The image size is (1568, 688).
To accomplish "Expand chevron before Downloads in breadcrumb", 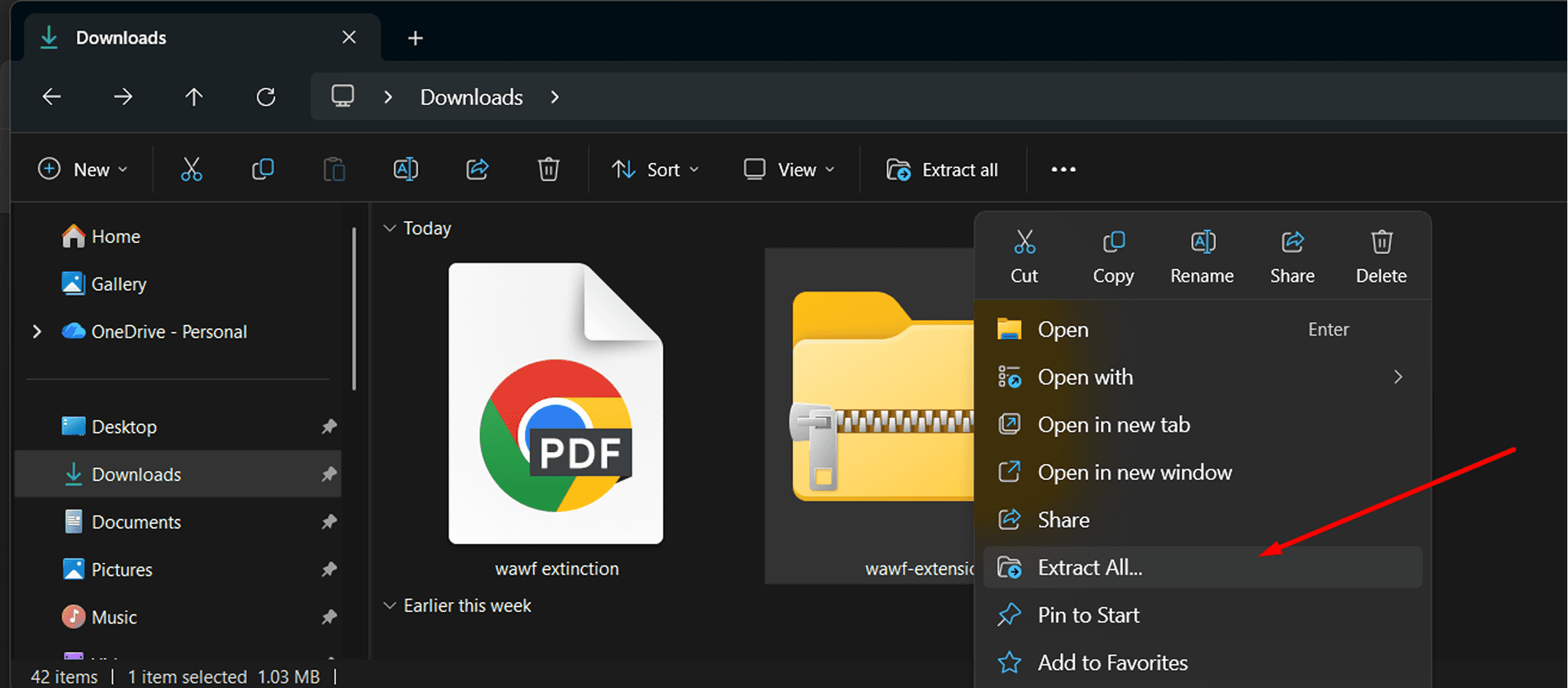I will tap(388, 97).
